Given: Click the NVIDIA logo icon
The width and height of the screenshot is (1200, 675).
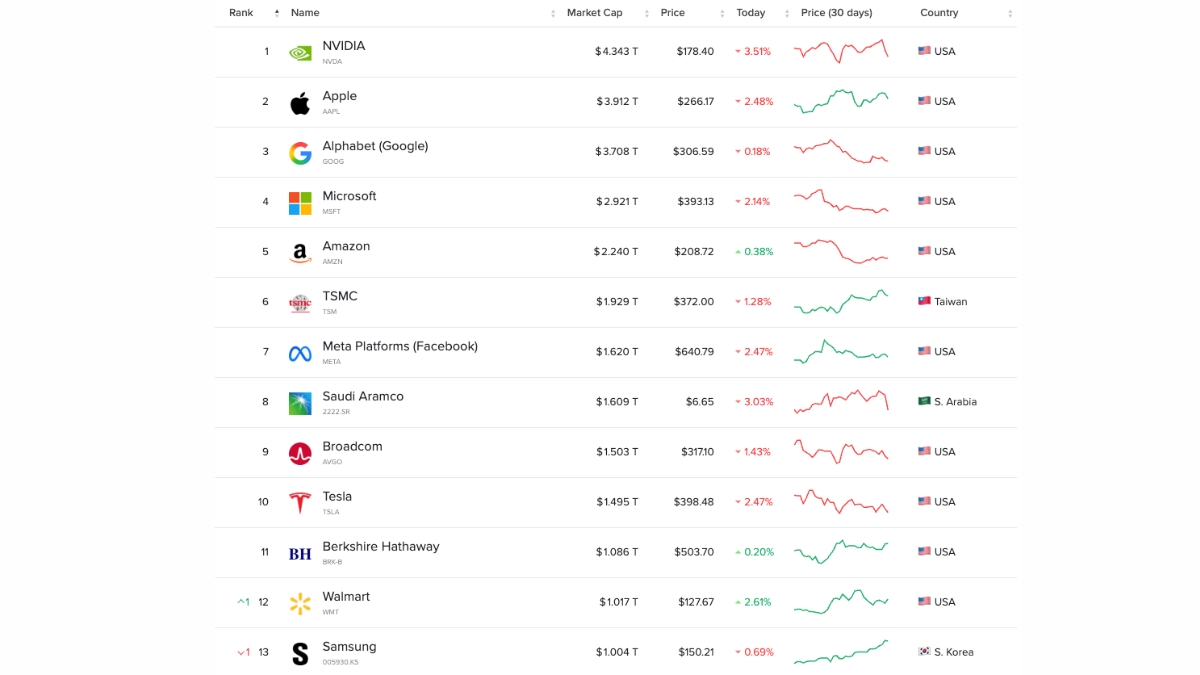Looking at the screenshot, I should coord(299,51).
